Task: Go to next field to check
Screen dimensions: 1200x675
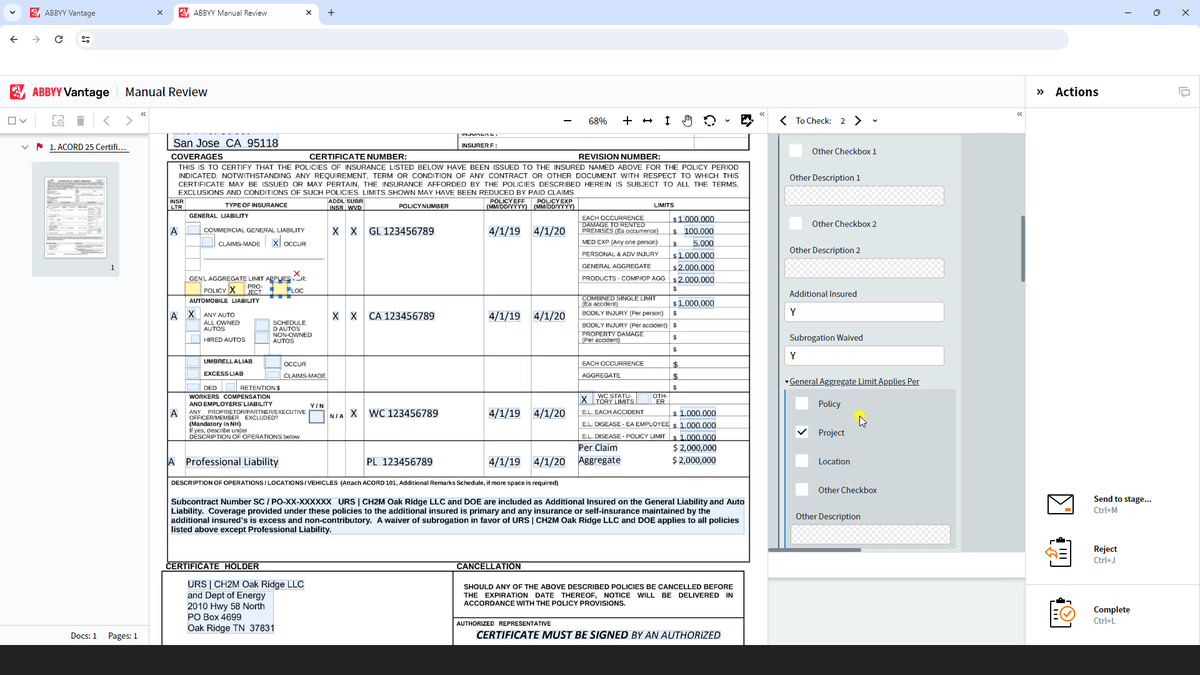Action: tap(858, 121)
